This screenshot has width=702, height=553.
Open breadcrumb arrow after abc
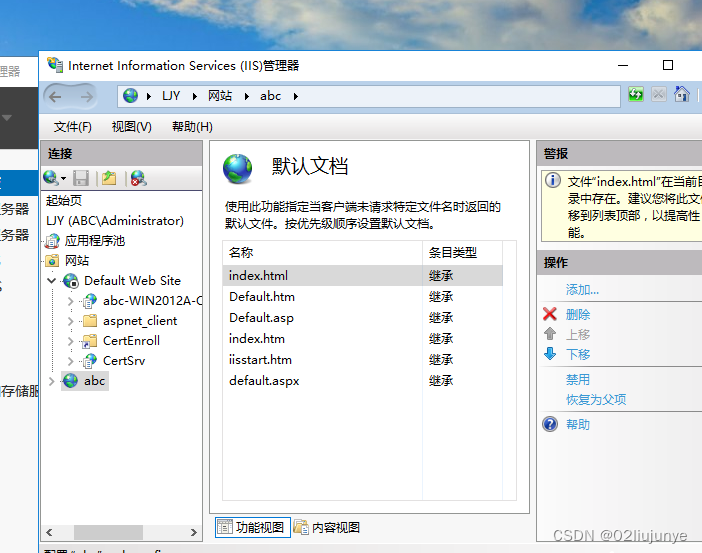pyautogui.click(x=296, y=96)
